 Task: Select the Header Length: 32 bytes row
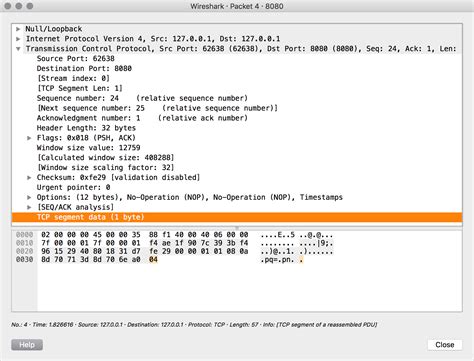[237, 128]
